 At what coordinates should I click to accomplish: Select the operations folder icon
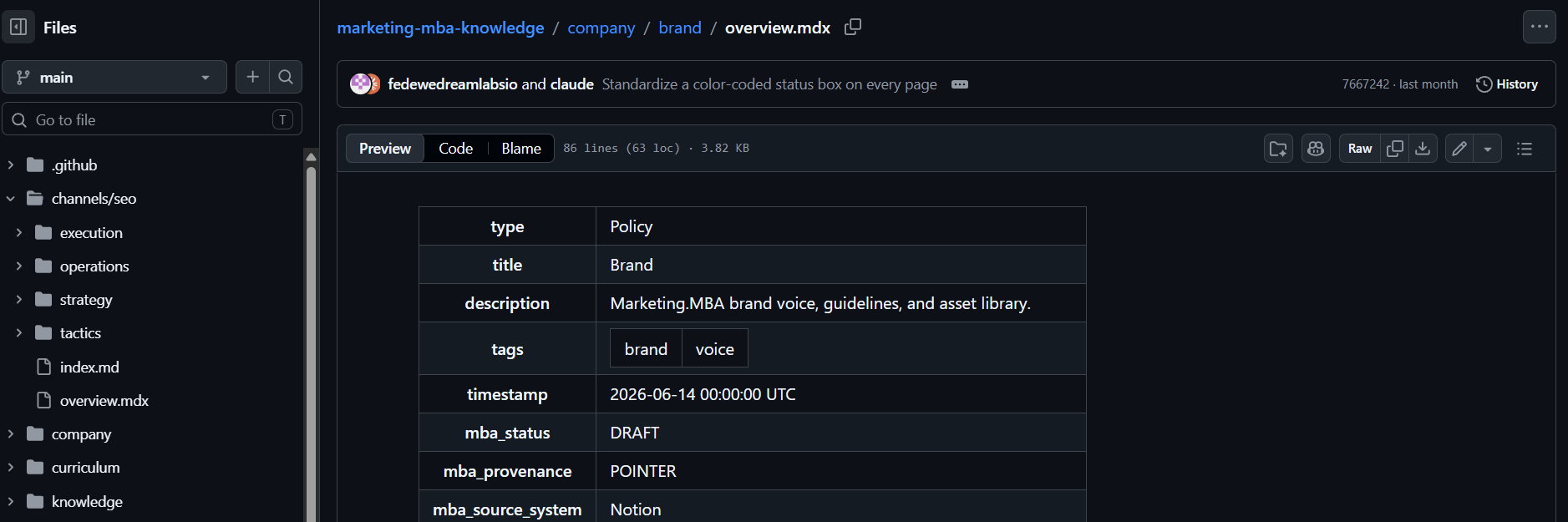pos(43,266)
